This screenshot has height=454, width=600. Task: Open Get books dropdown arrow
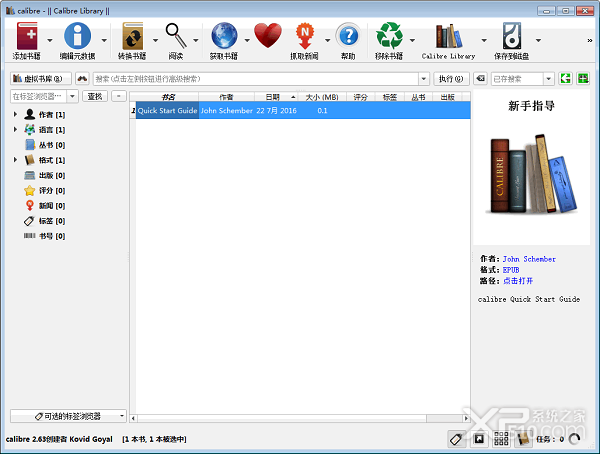pos(247,40)
